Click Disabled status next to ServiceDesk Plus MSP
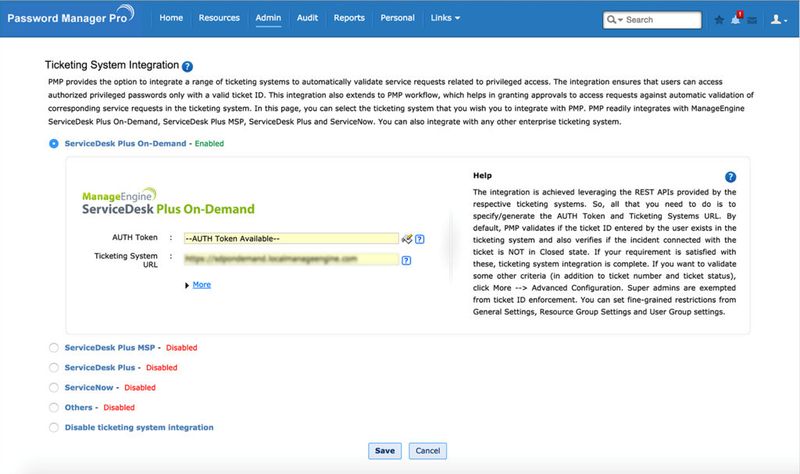Image resolution: width=800 pixels, height=474 pixels. [182, 347]
